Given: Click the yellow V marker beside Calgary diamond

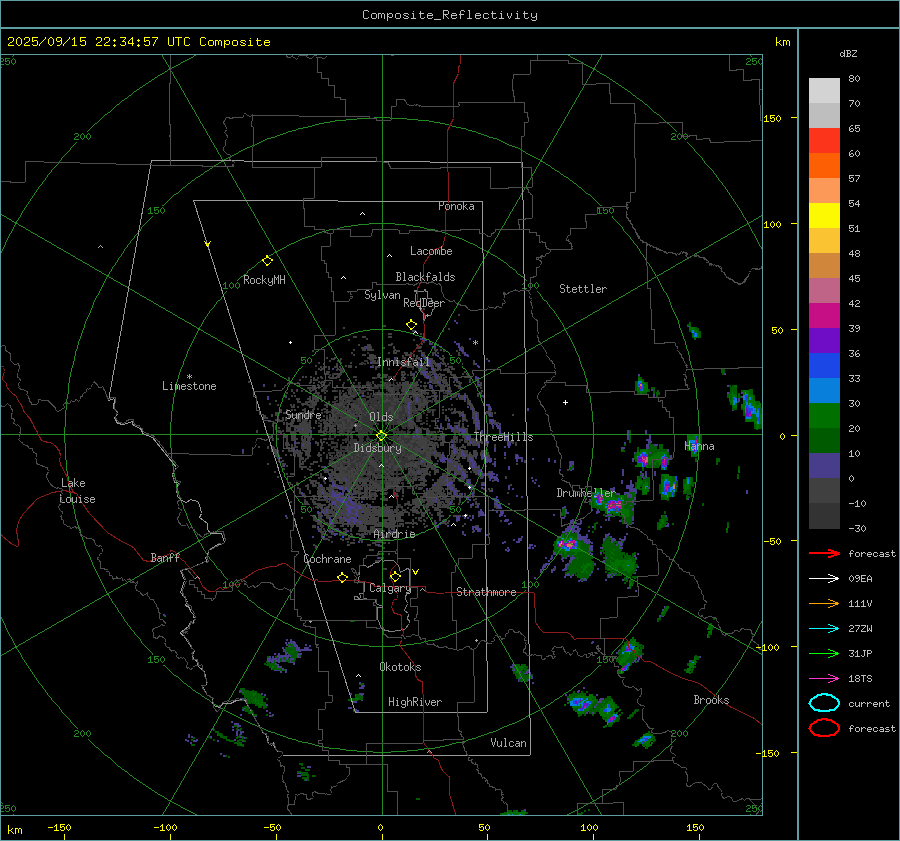Looking at the screenshot, I should pos(416,572).
